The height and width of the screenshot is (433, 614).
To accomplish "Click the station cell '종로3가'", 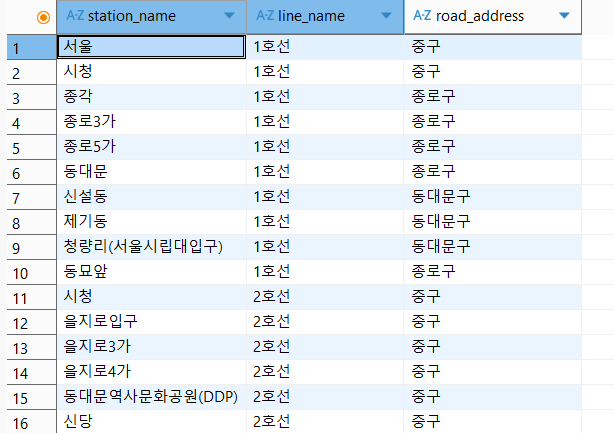I will click(x=152, y=122).
